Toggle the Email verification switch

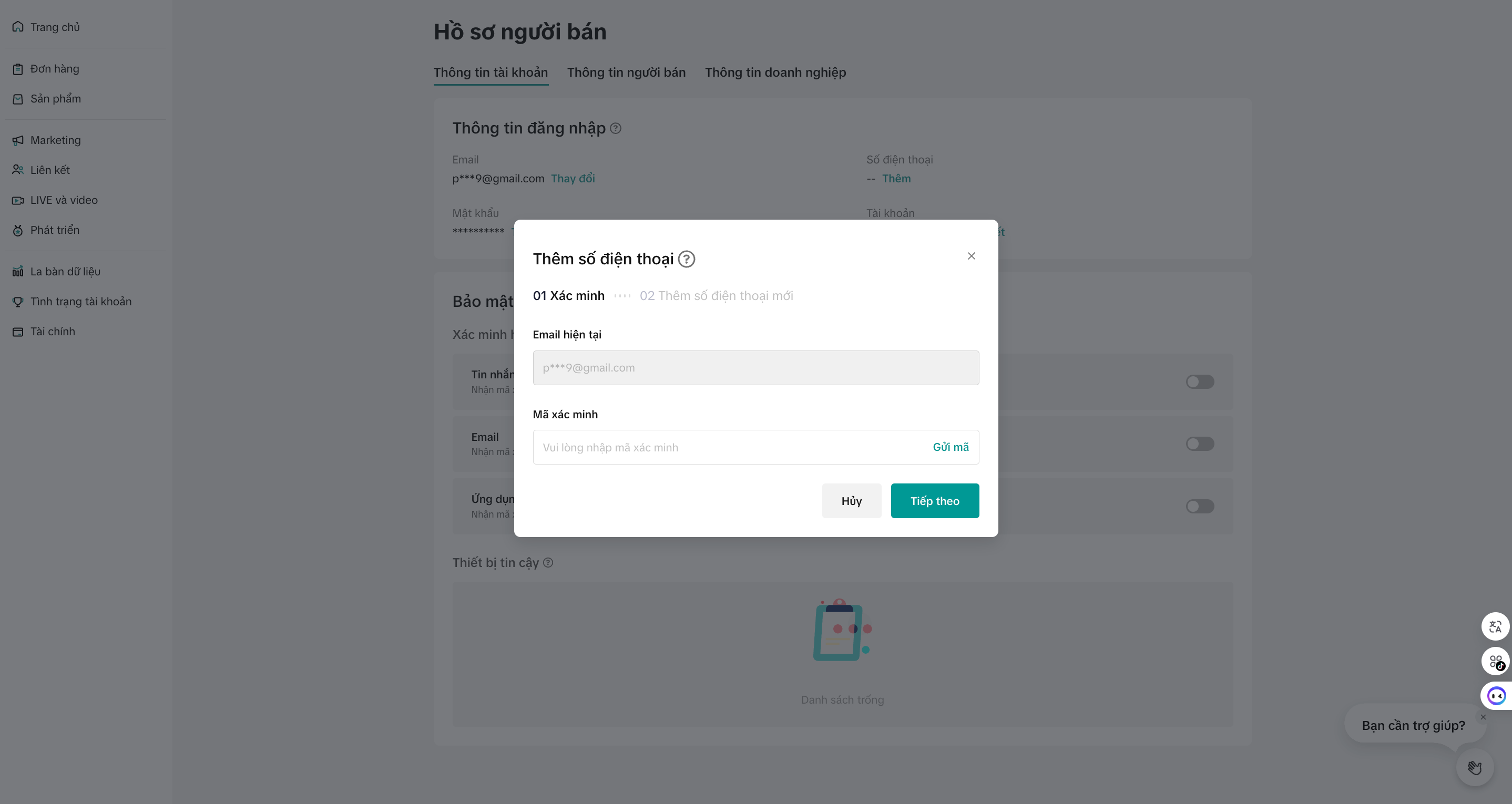click(1199, 444)
